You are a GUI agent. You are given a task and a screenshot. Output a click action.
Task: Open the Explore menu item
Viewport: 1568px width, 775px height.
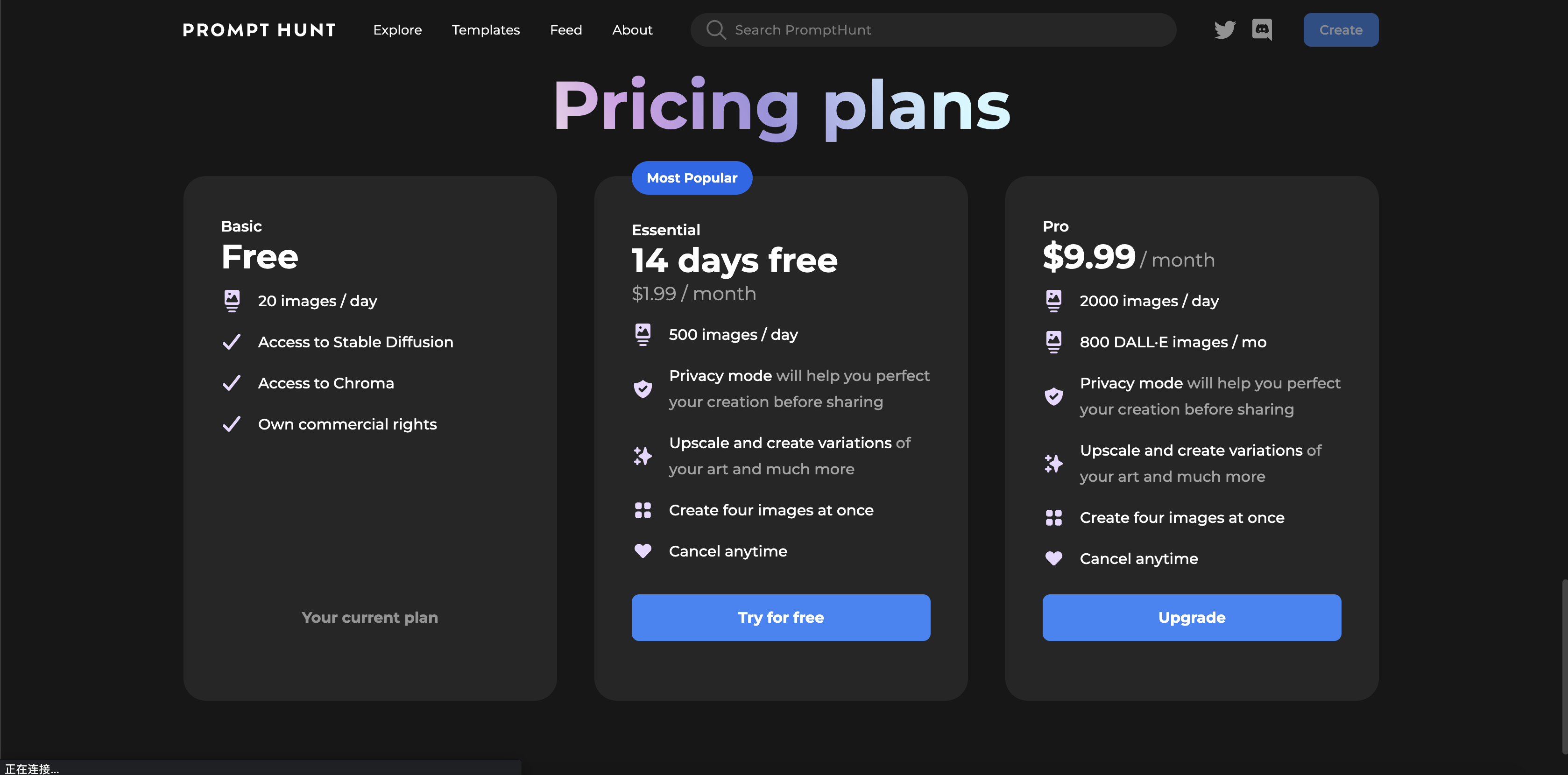397,30
